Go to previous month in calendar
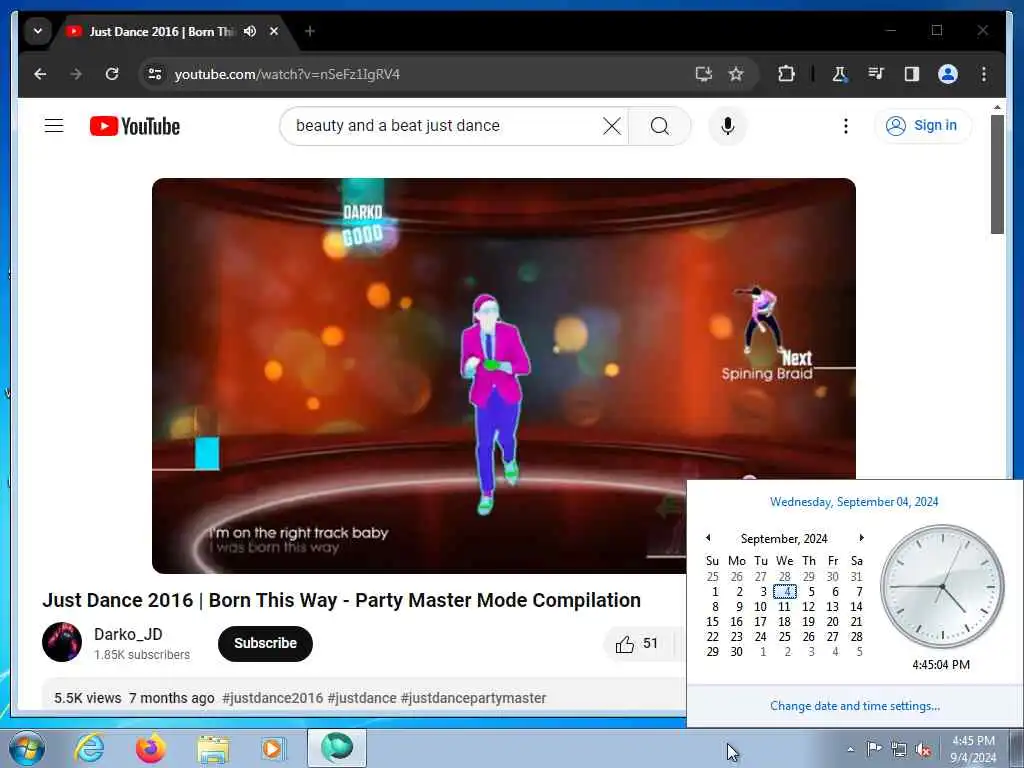The height and width of the screenshot is (768, 1024). tap(708, 537)
